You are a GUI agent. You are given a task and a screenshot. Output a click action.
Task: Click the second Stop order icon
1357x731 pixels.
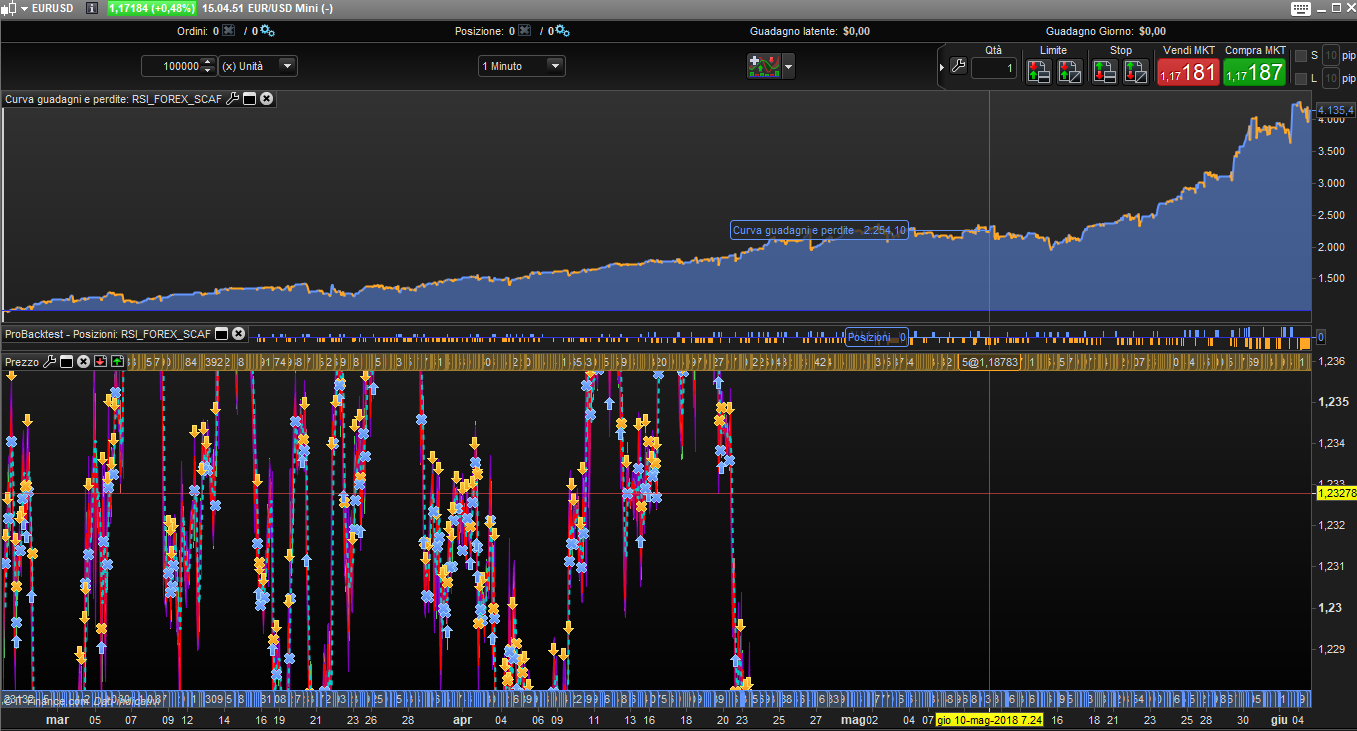click(1135, 71)
